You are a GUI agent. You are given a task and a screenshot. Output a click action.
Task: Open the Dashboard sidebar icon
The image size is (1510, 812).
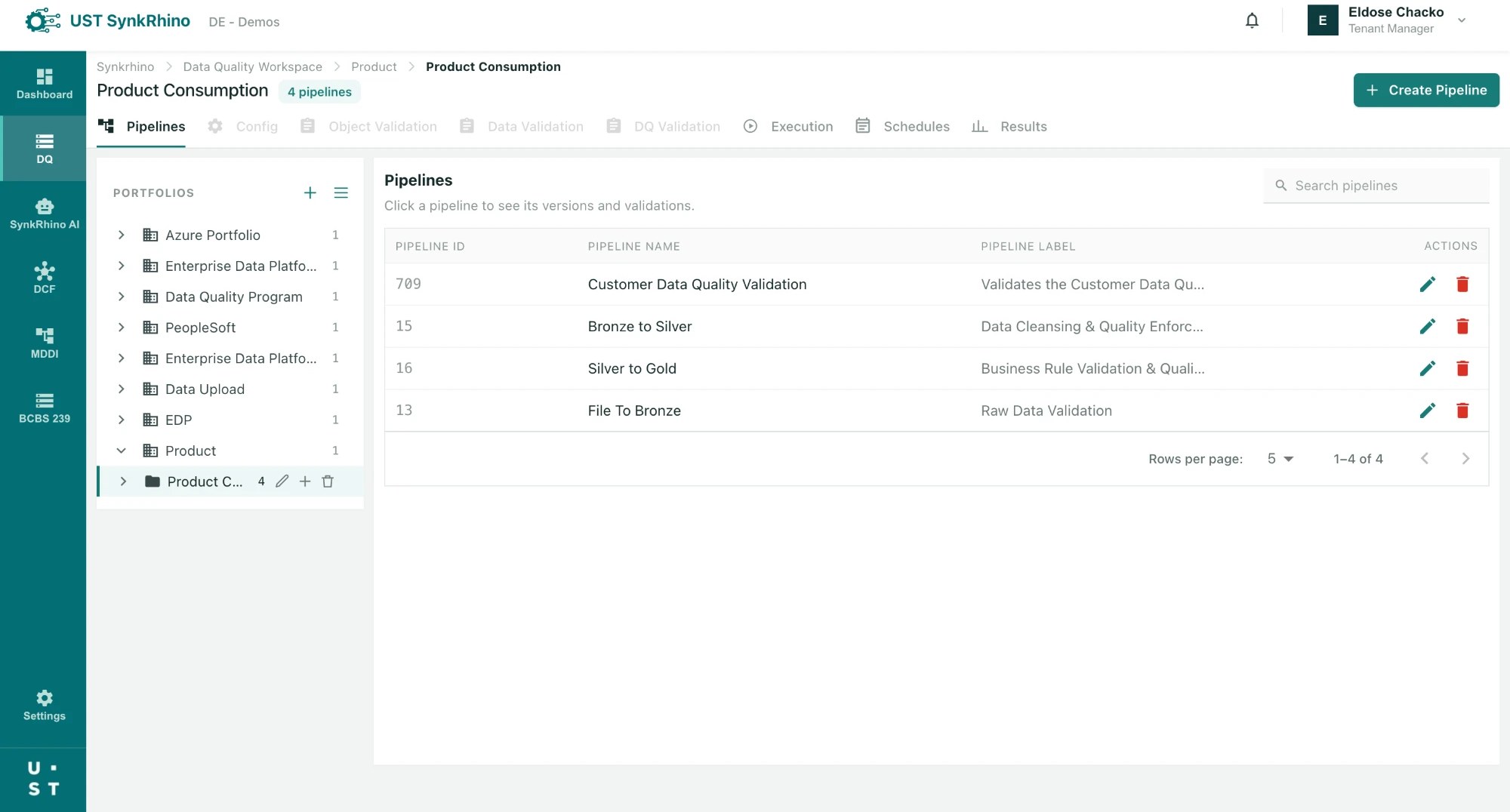[44, 83]
